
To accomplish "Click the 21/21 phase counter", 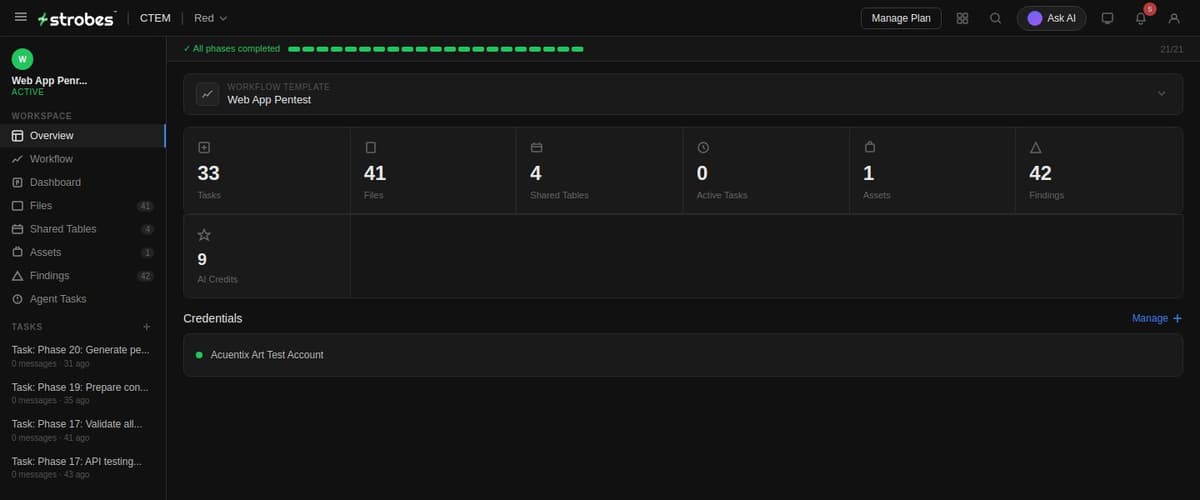I will (x=1171, y=49).
